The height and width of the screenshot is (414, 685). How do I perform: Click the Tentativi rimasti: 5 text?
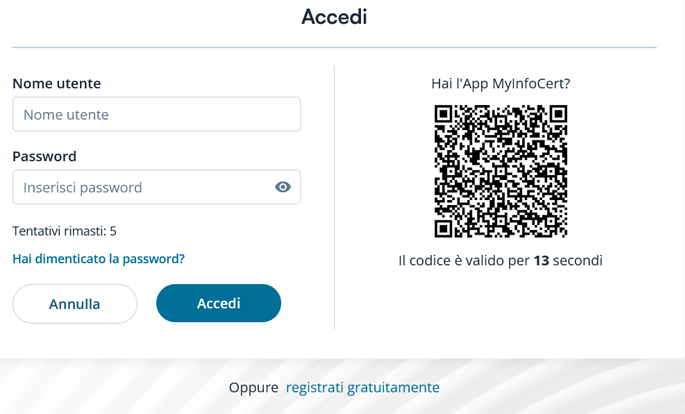pyautogui.click(x=64, y=231)
